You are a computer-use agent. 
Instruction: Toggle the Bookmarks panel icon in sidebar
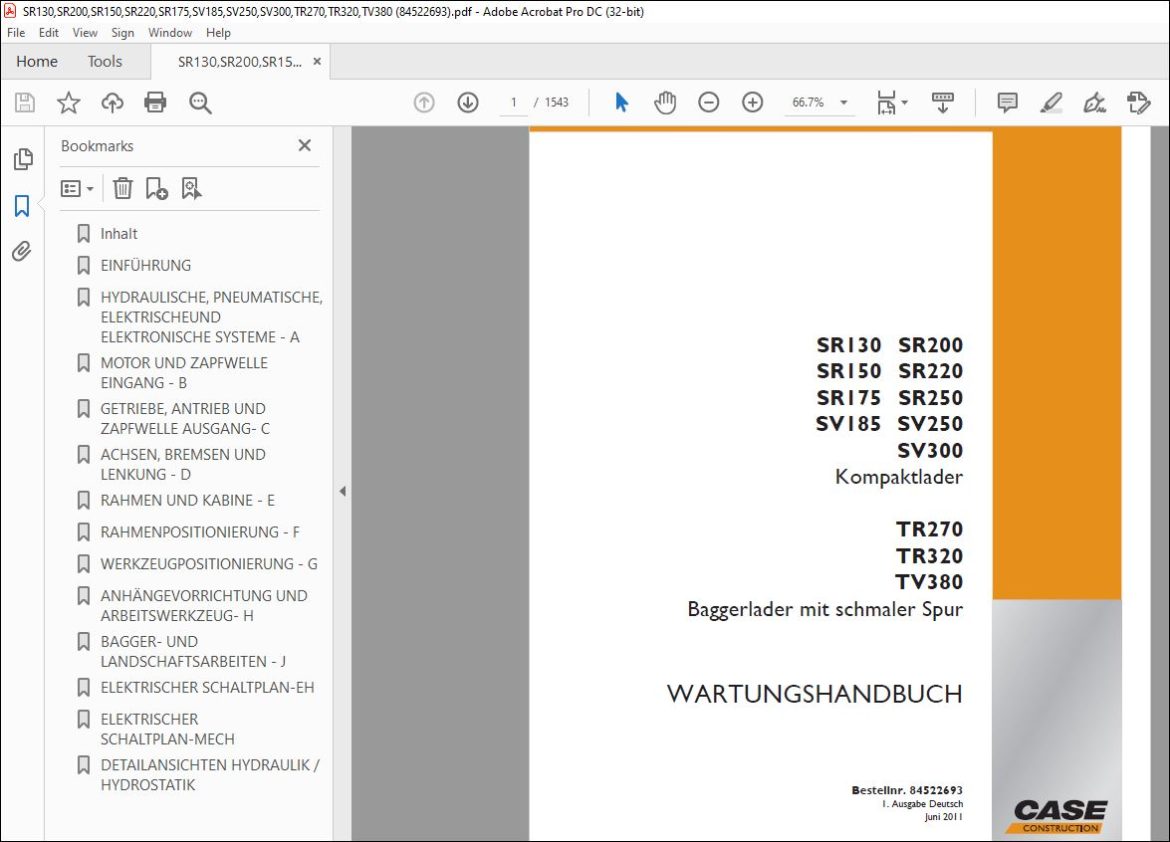22,206
